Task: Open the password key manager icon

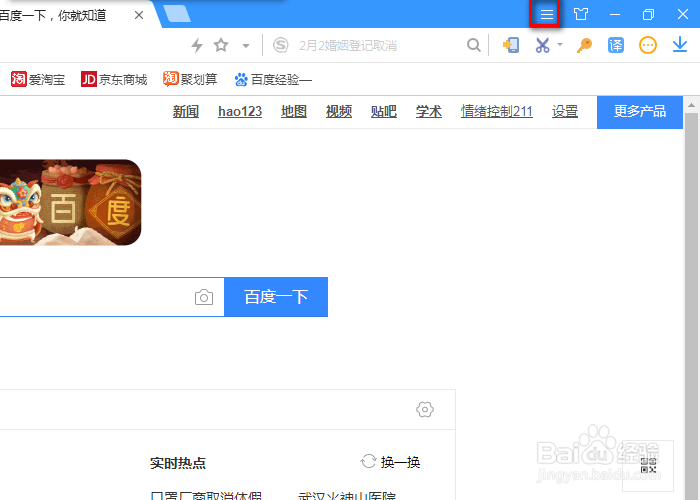Action: click(x=584, y=45)
